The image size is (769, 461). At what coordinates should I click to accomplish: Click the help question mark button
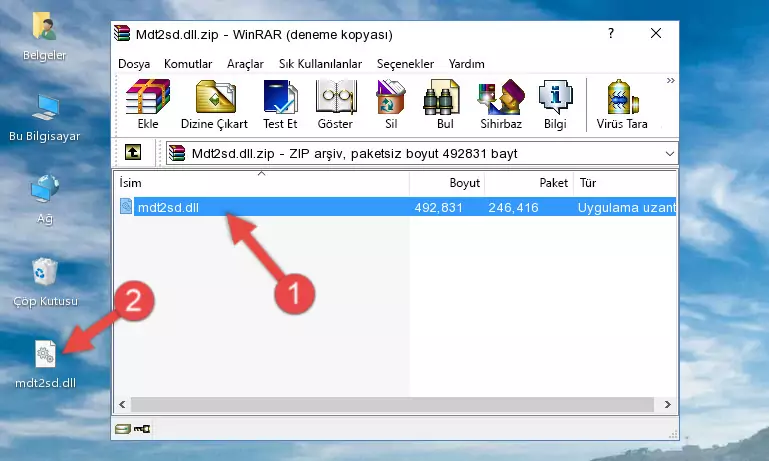tap(611, 33)
